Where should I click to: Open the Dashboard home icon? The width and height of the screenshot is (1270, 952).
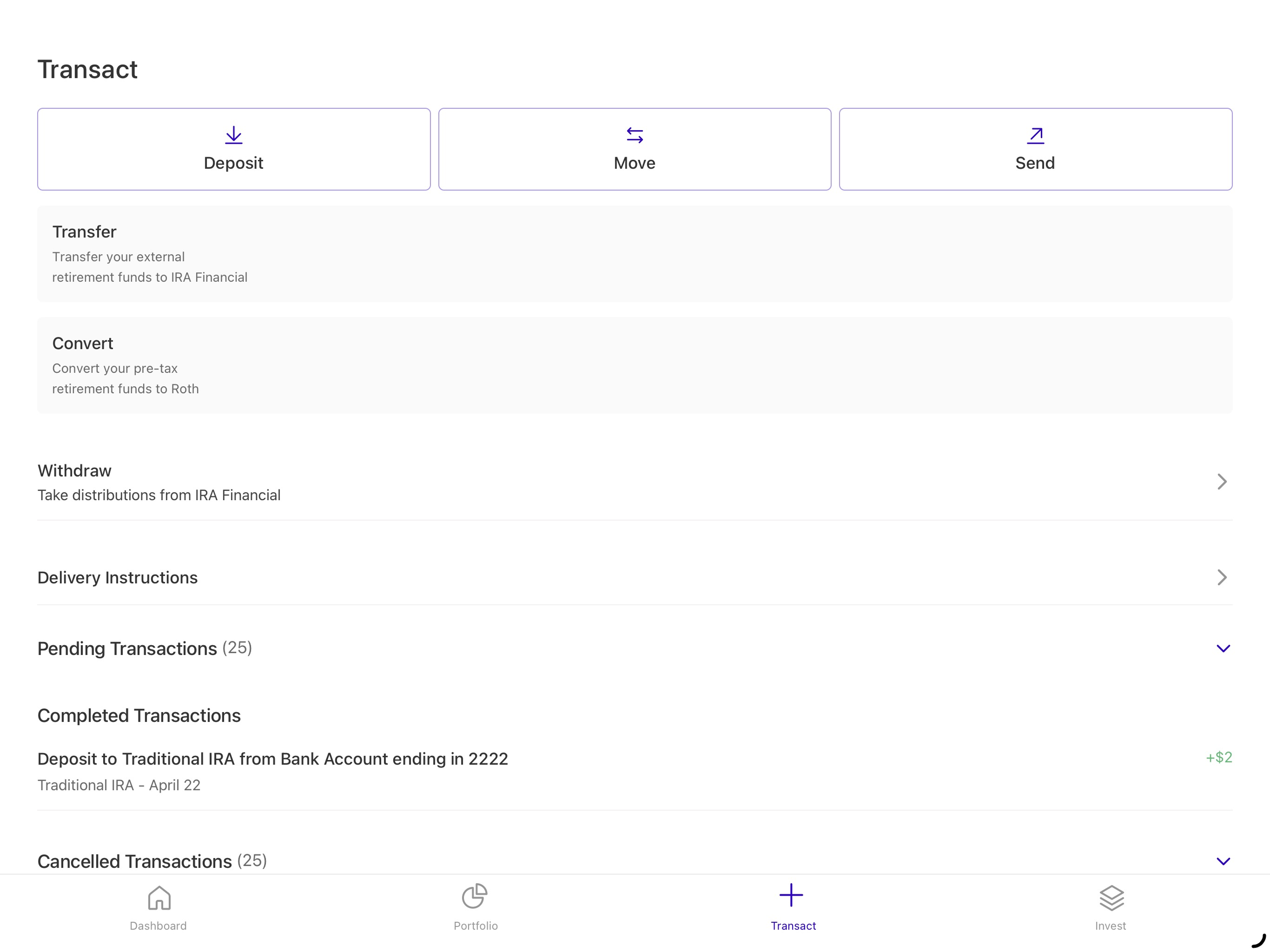tap(159, 898)
